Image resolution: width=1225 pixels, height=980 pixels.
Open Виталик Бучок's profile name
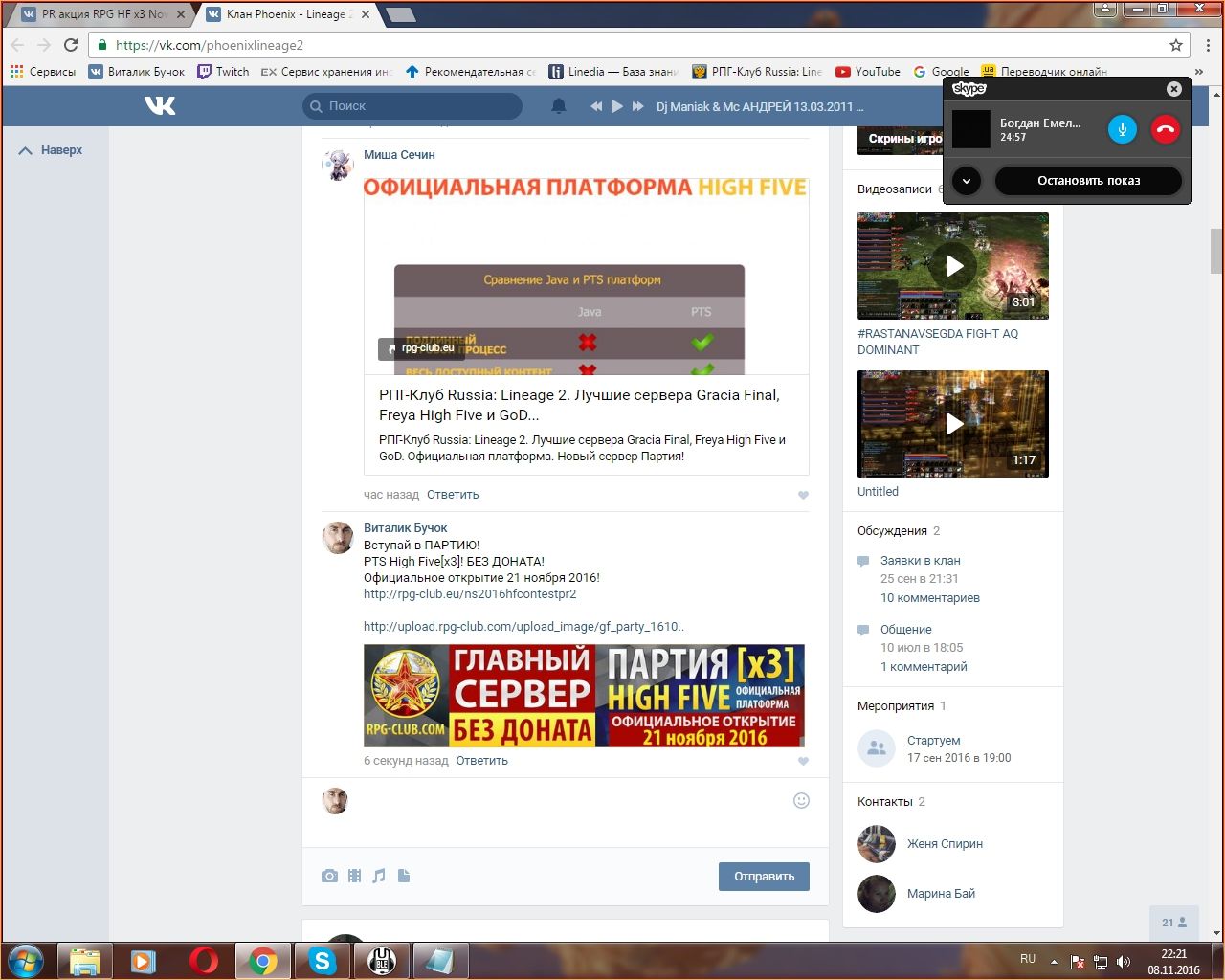pyautogui.click(x=405, y=528)
